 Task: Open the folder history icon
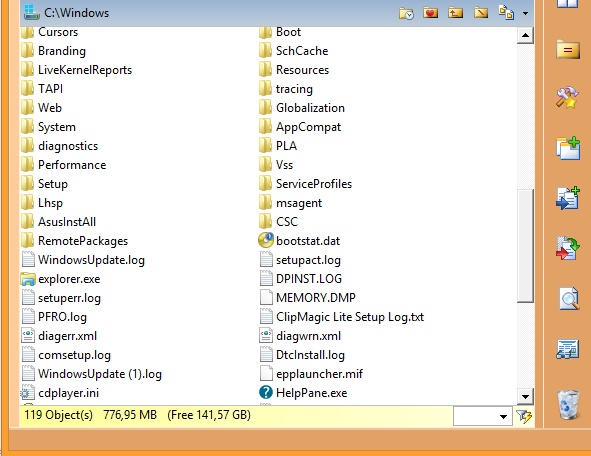[x=406, y=13]
